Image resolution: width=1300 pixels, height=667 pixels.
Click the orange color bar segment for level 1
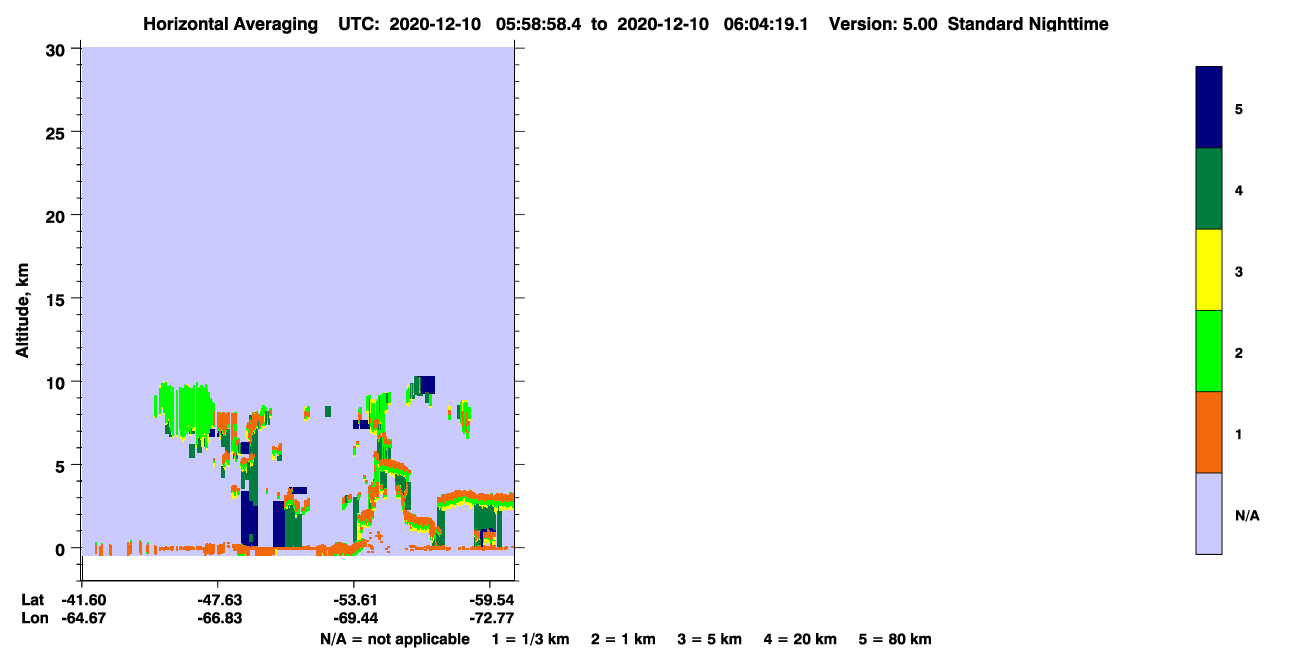1209,432
